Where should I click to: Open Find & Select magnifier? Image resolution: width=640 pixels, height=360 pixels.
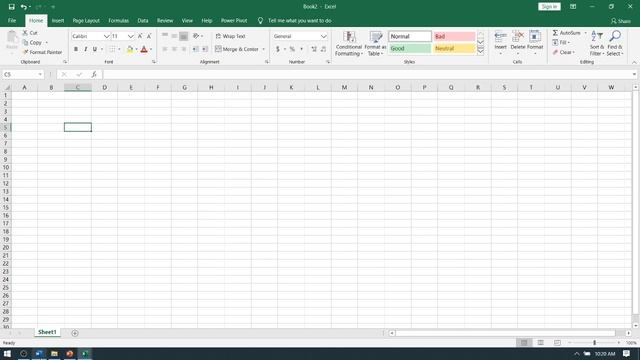click(615, 43)
